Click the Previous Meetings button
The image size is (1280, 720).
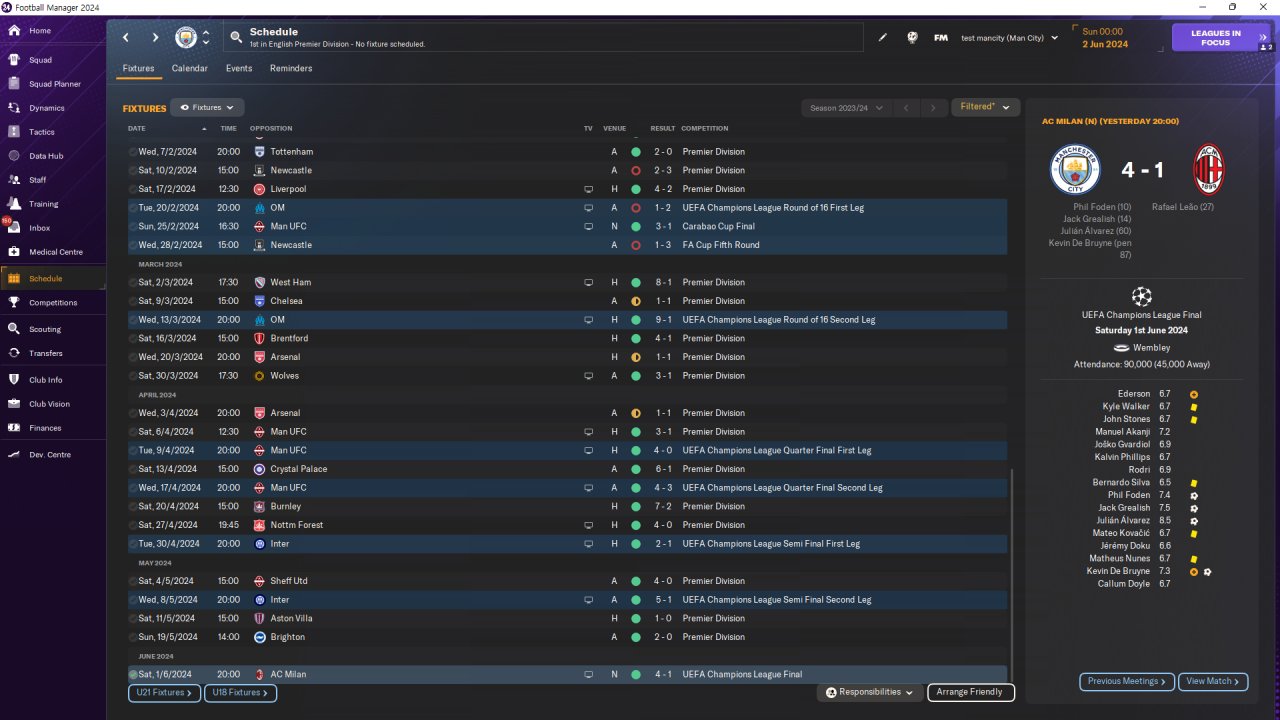(1126, 682)
